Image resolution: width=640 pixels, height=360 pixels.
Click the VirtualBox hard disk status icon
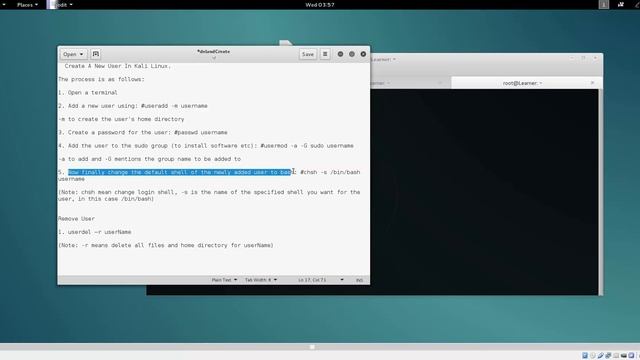click(x=585, y=356)
